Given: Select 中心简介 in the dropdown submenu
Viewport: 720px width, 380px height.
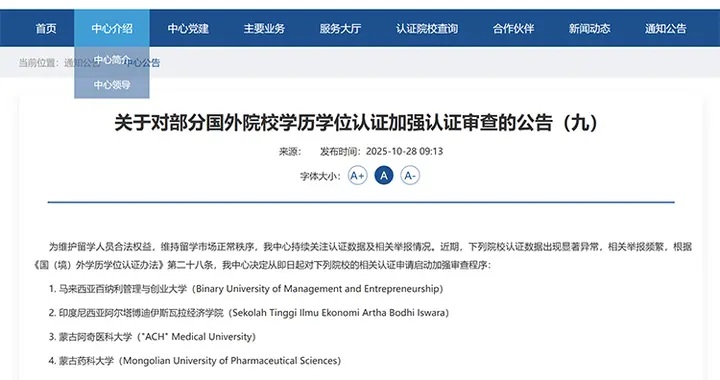Looking at the screenshot, I should coord(112,60).
